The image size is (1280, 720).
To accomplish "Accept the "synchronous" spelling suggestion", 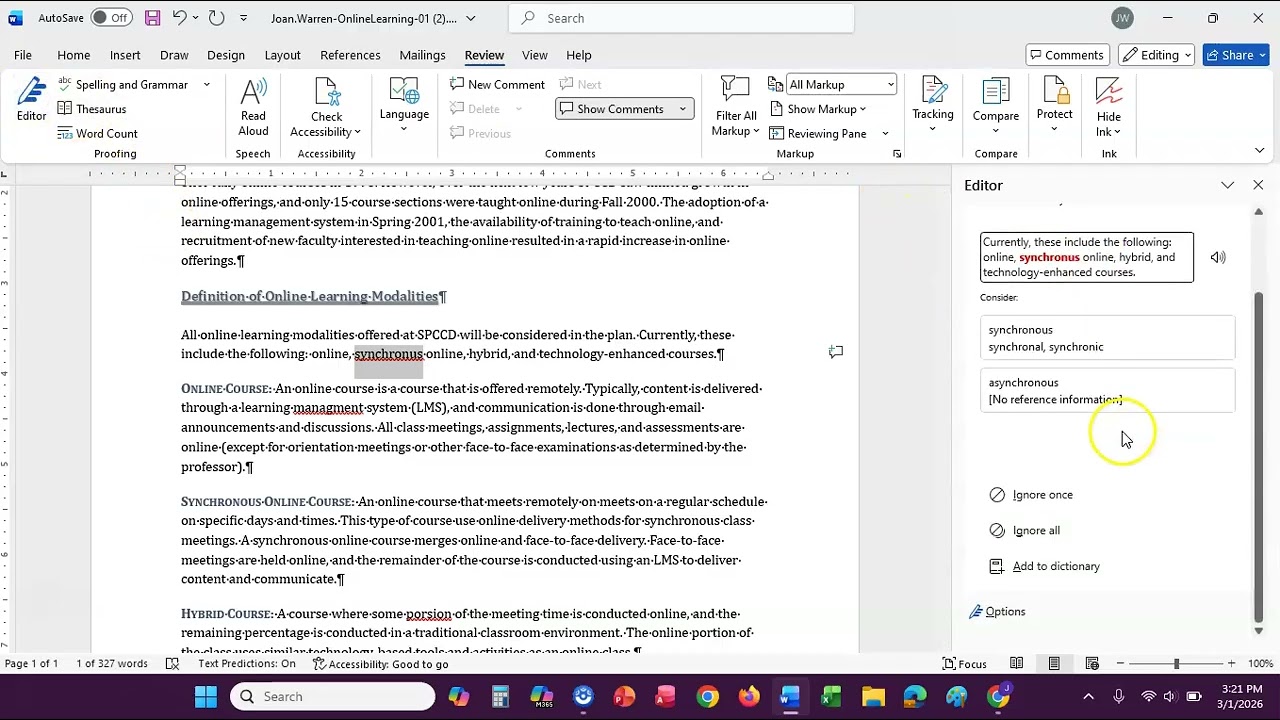I will click(x=1107, y=338).
